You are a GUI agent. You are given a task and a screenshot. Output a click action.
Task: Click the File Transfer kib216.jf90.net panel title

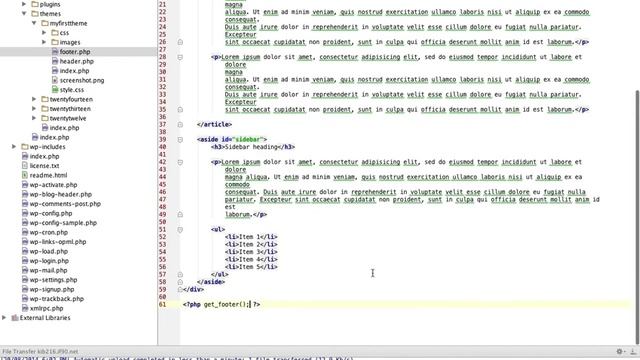click(40, 351)
